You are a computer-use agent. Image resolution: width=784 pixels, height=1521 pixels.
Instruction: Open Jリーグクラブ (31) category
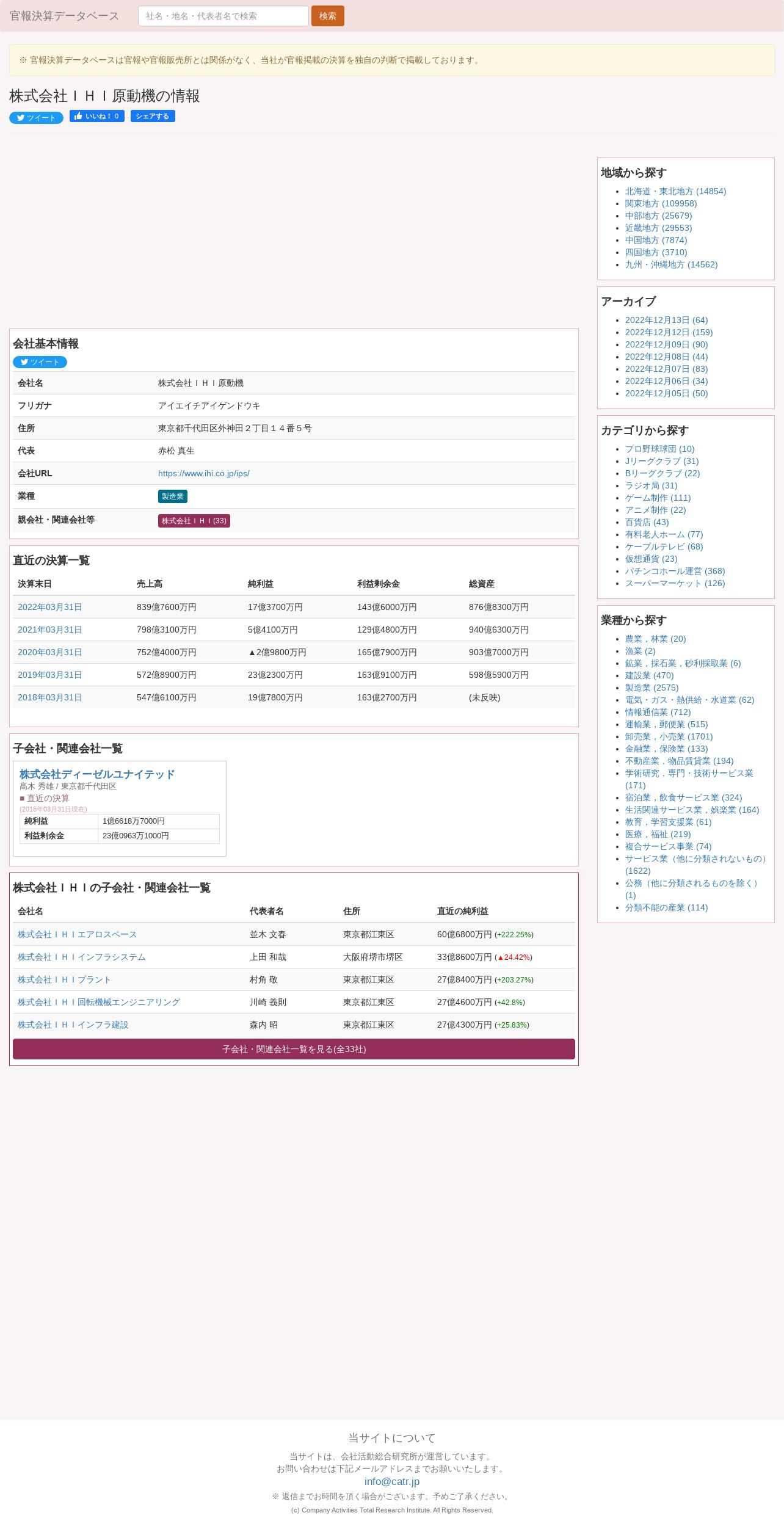point(662,461)
